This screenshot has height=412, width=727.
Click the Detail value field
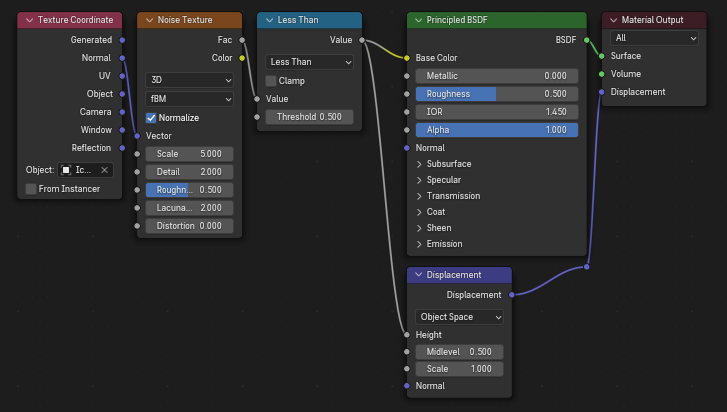pos(189,172)
